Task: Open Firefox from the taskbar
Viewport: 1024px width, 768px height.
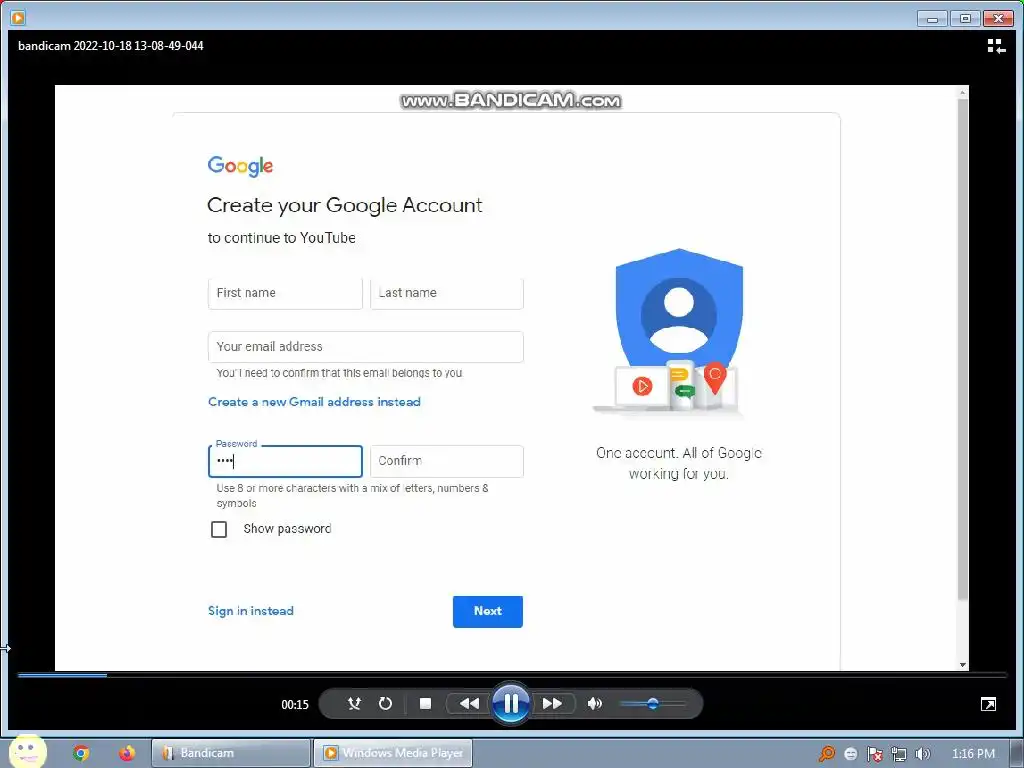Action: (127, 753)
